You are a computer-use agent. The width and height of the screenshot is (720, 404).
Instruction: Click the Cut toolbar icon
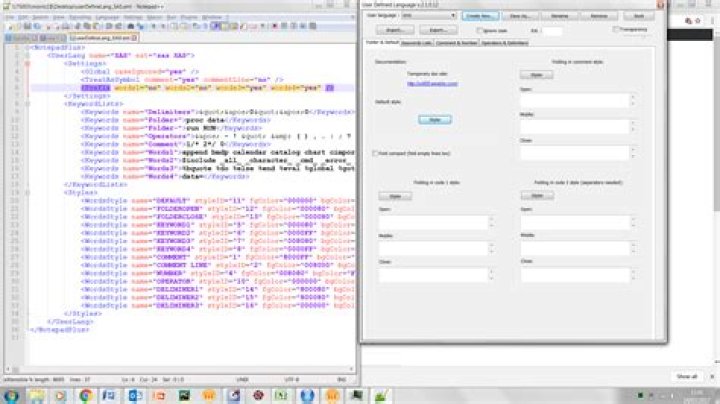pos(78,26)
